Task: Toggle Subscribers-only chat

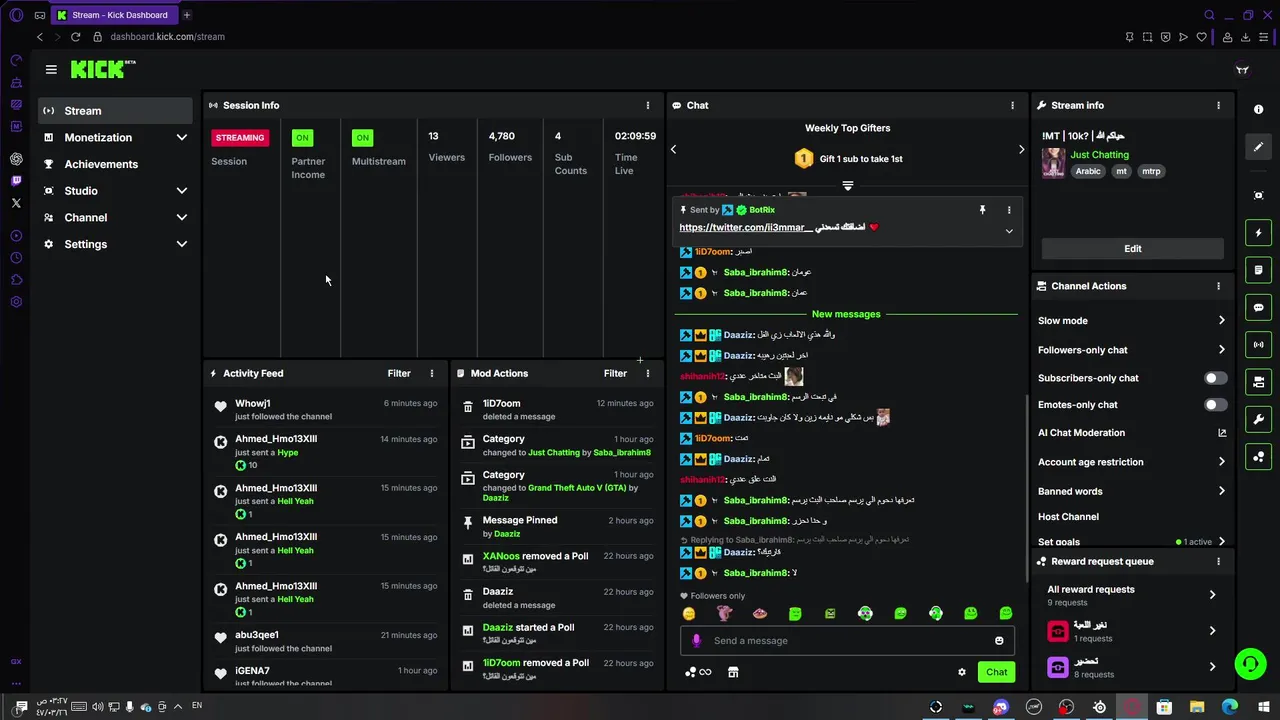Action: click(x=1215, y=378)
